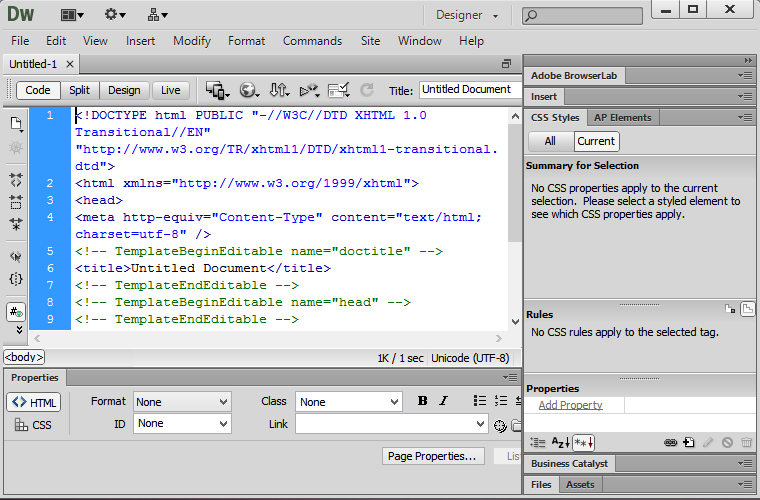Click the Collapse Selection icon
Screen dimensions: 760x500
(x=16, y=202)
